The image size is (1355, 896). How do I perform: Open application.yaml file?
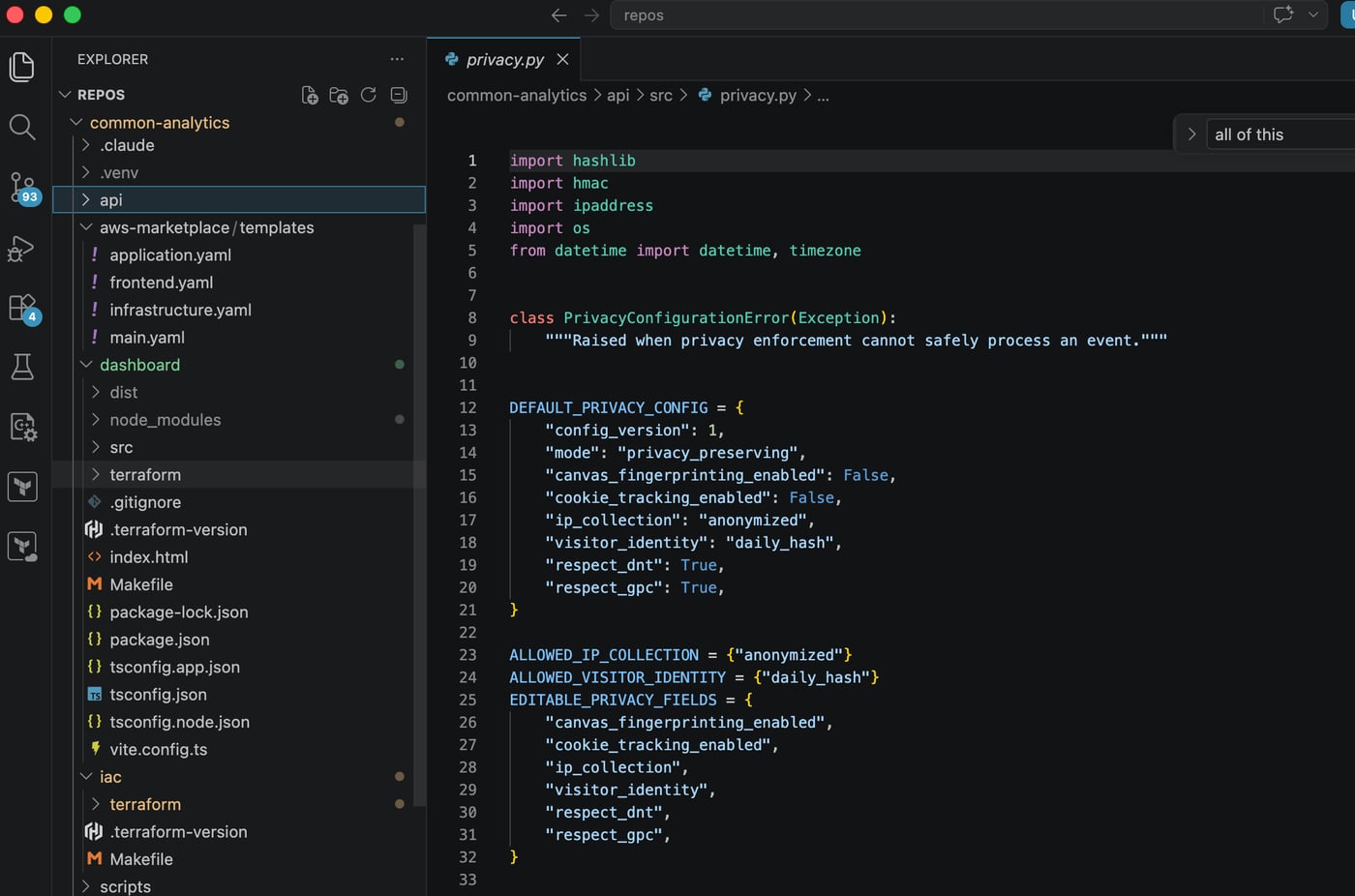click(170, 254)
